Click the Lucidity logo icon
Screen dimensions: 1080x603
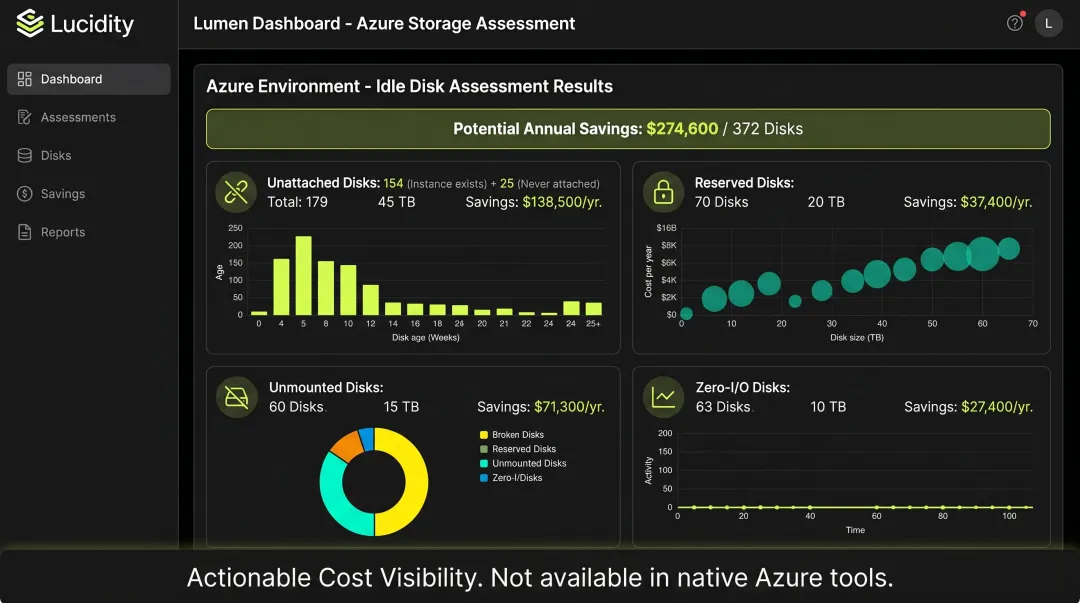coord(30,23)
